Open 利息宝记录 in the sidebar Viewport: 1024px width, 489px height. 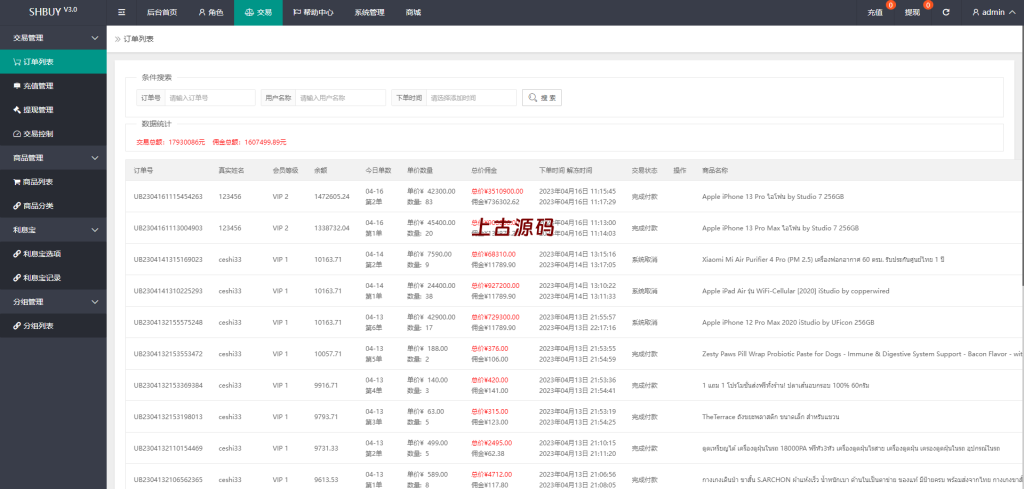[53, 278]
